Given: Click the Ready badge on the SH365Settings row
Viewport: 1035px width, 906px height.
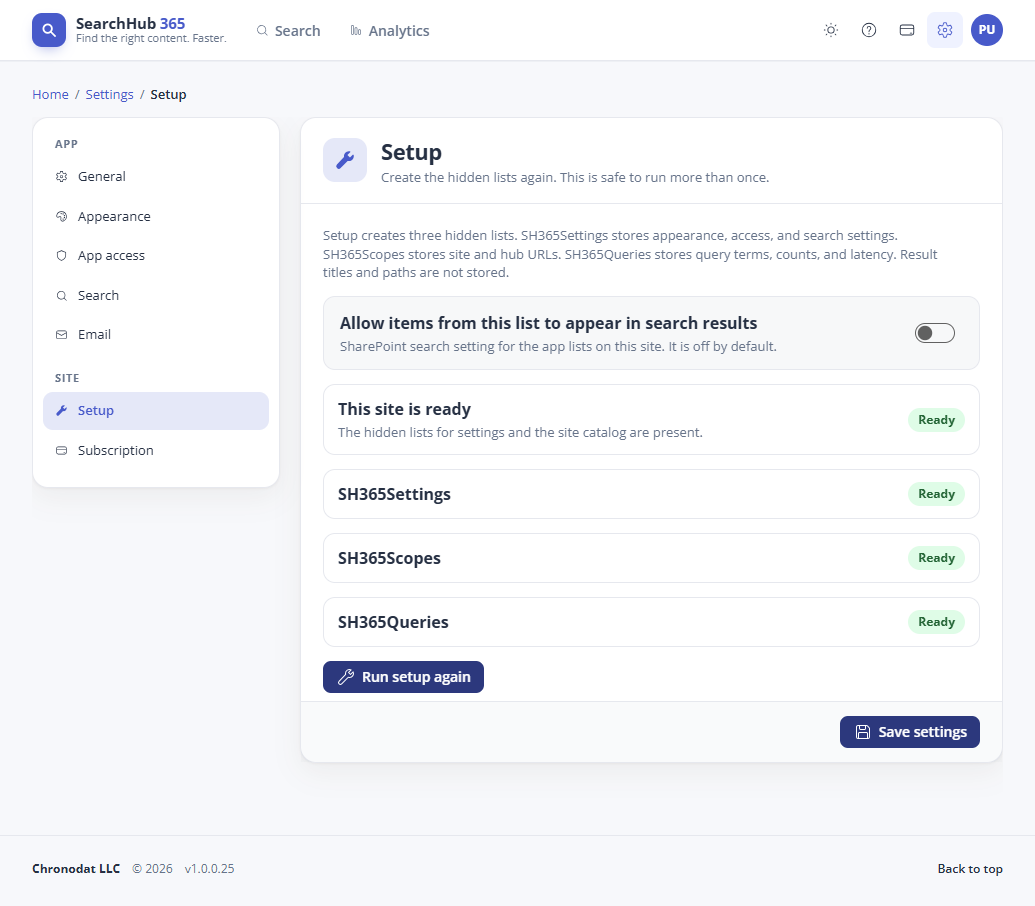Looking at the screenshot, I should (x=936, y=494).
